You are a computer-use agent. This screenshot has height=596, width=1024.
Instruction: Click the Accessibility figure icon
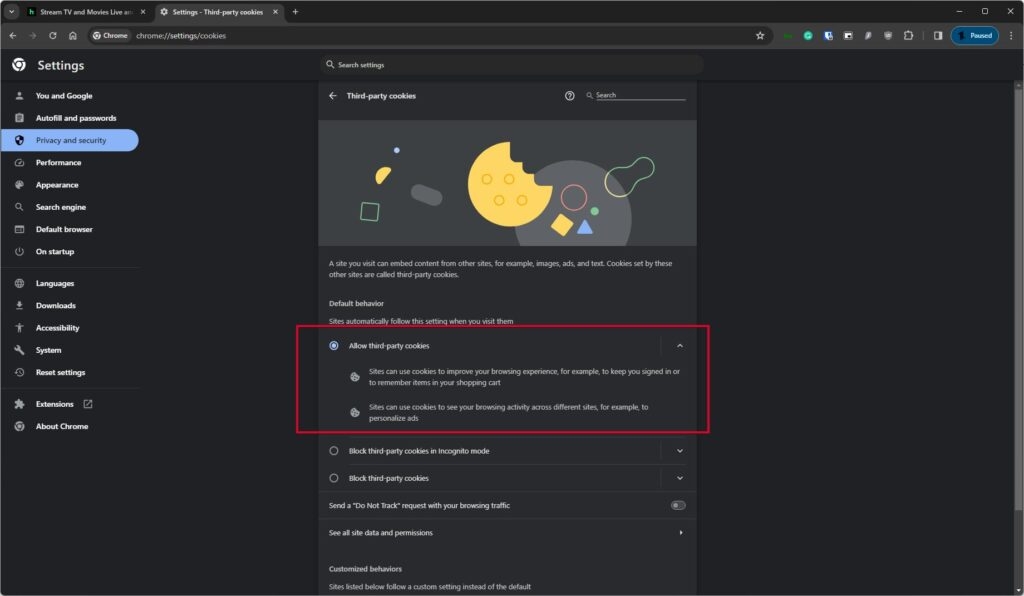19,328
